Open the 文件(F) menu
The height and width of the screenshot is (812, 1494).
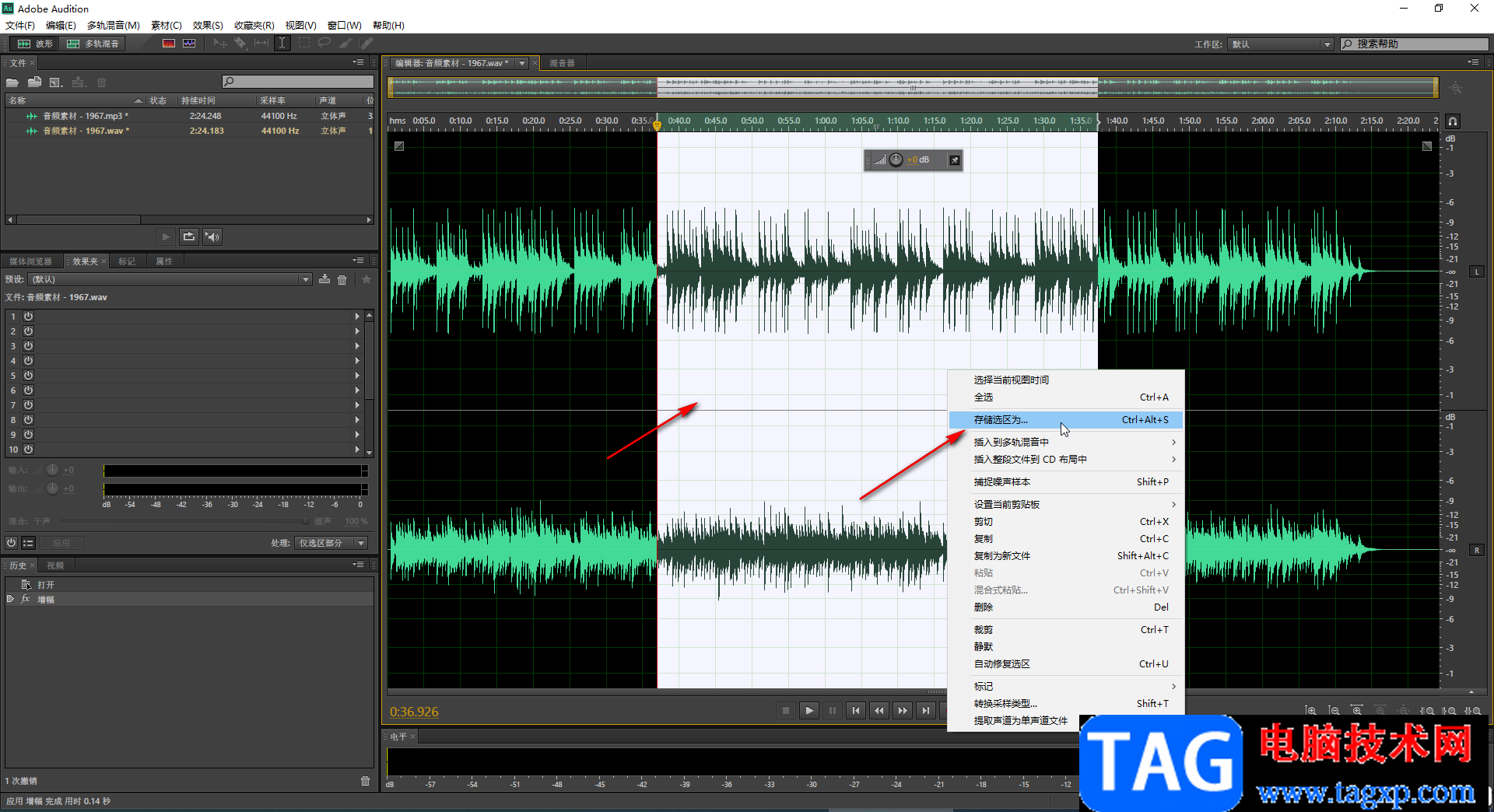point(20,26)
